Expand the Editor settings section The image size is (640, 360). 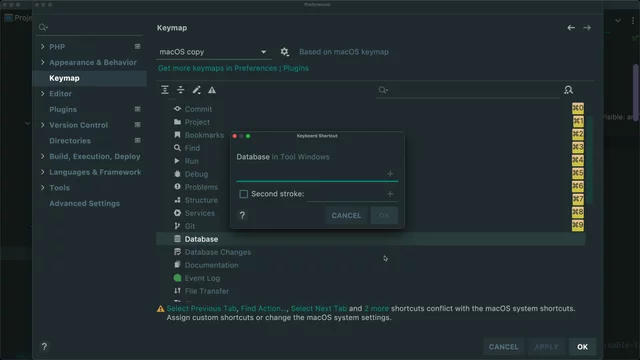(42, 93)
